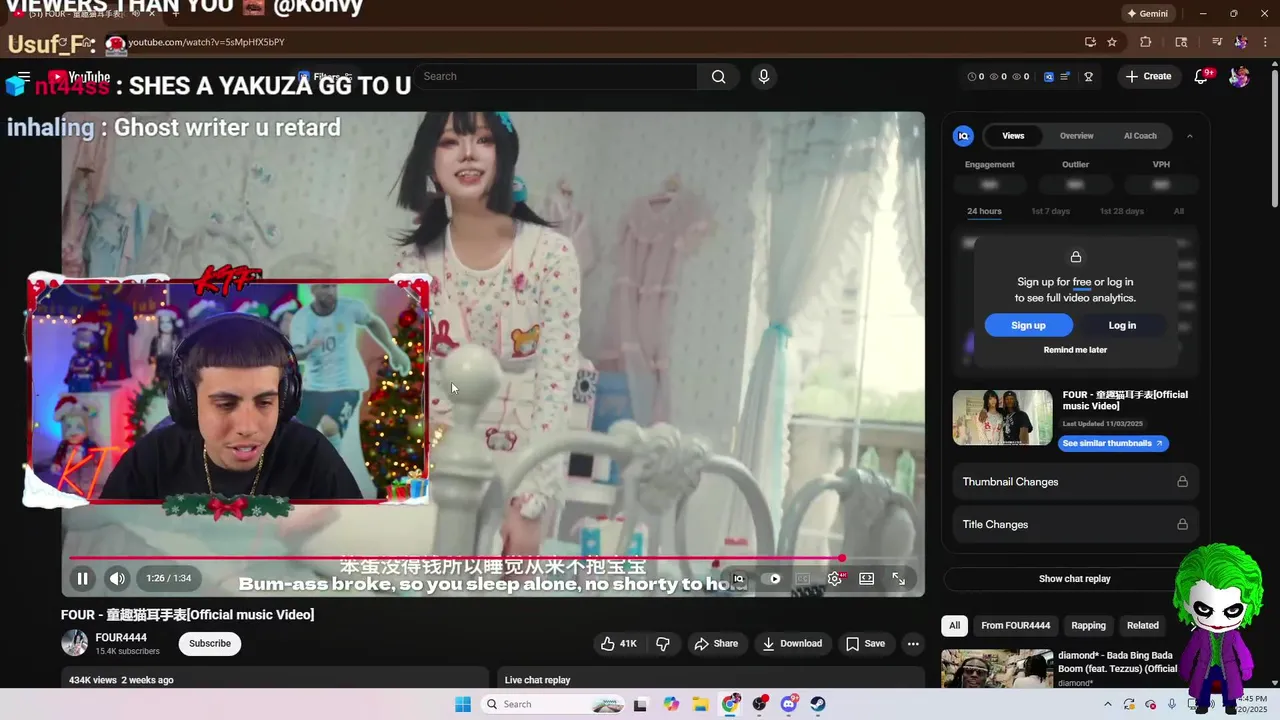Click the Windows taskbar Search box
This screenshot has height=720, width=1280.
click(x=554, y=704)
